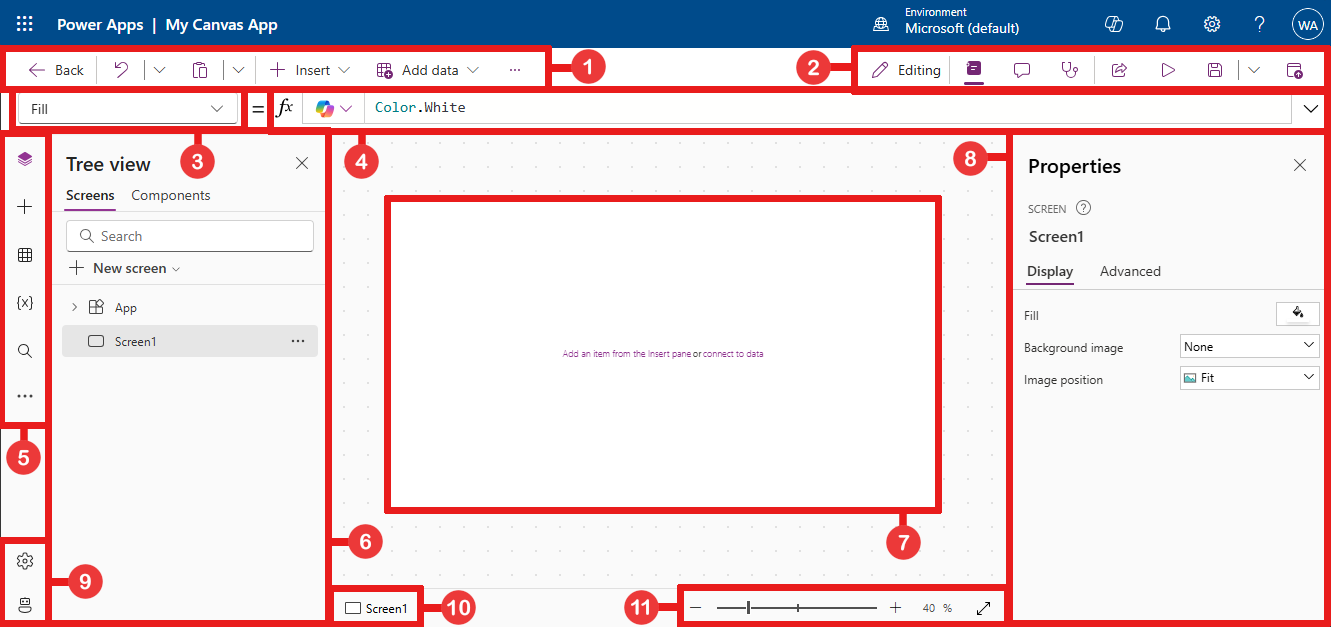Open the Search pane in sidebar
The height and width of the screenshot is (627, 1331).
click(x=25, y=351)
